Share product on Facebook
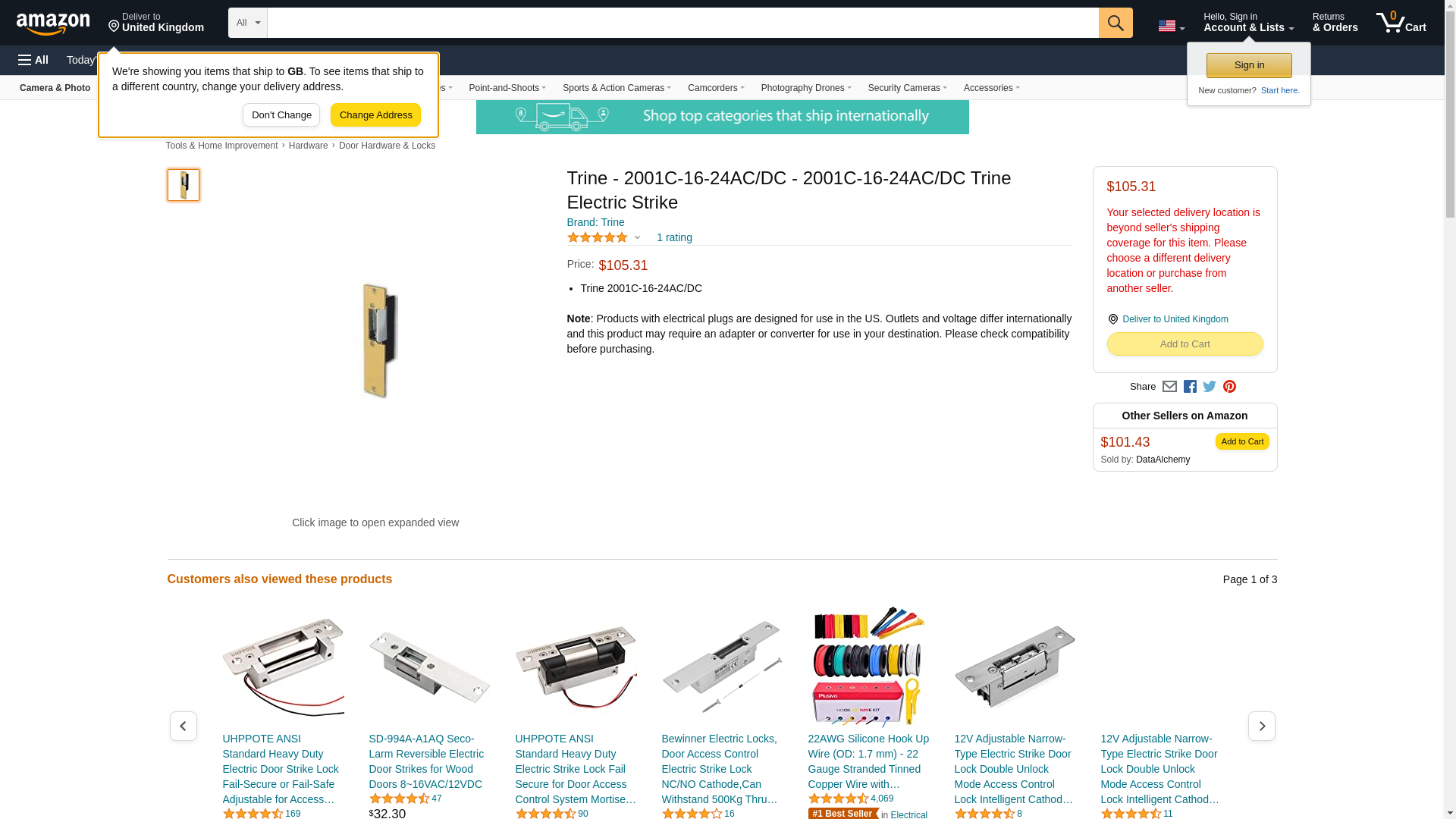 click(1190, 387)
